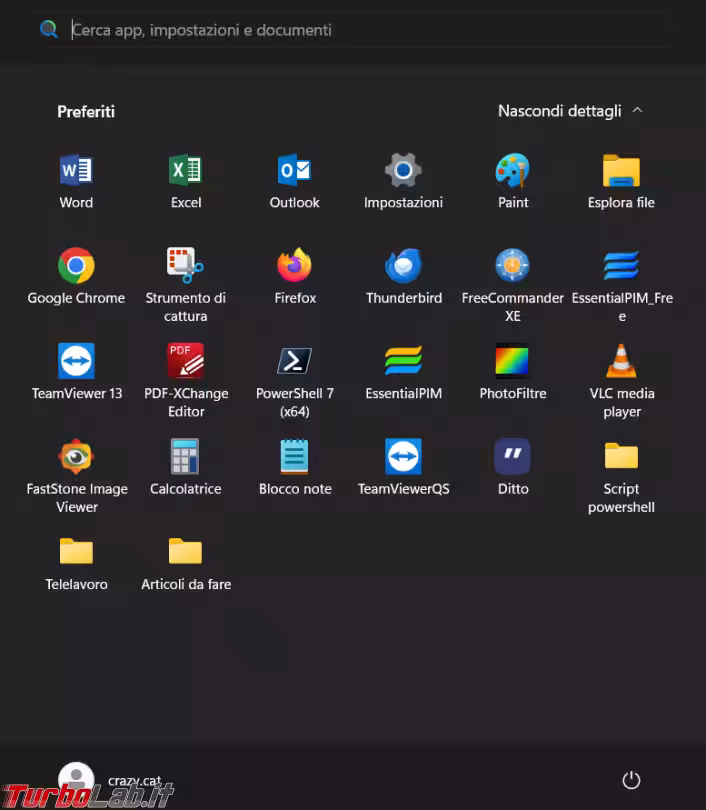Collapse details with Nascondi dettagli

[570, 111]
